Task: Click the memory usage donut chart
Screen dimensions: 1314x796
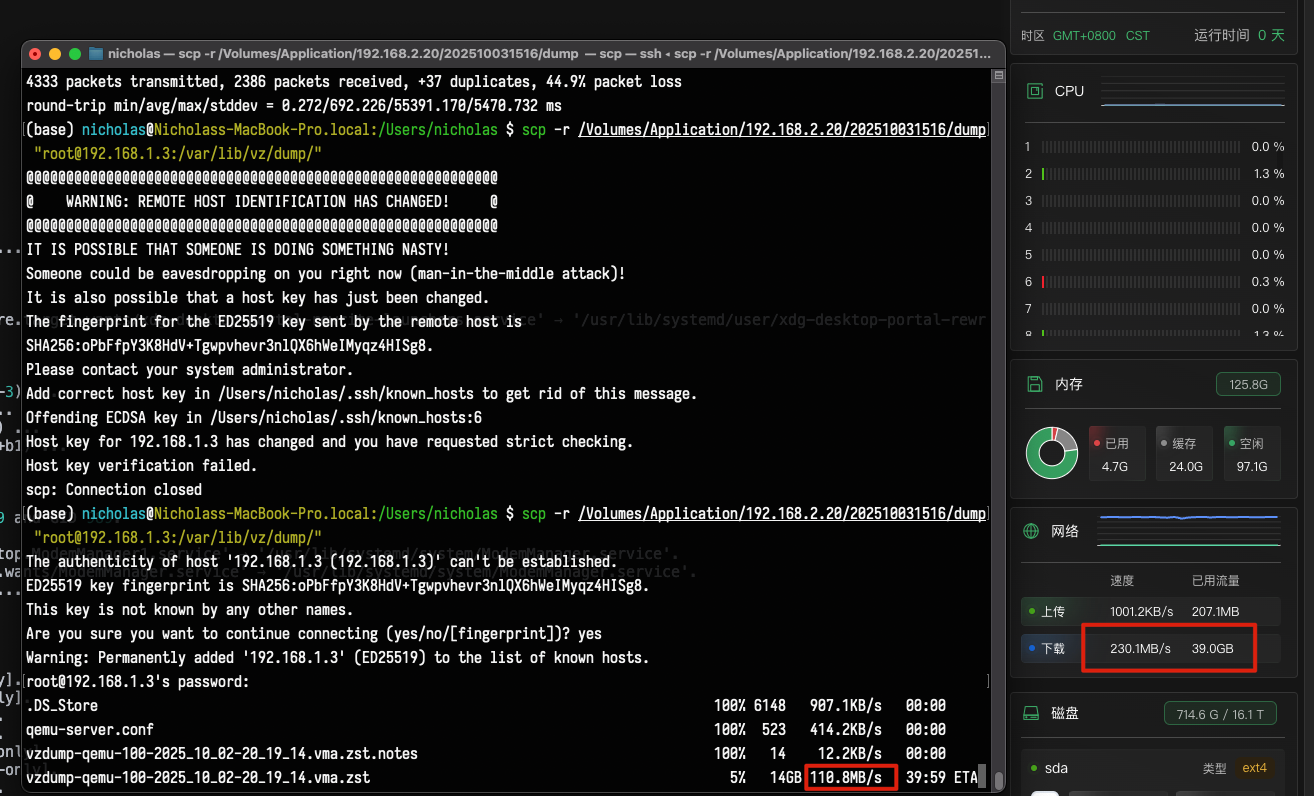Action: [1051, 453]
